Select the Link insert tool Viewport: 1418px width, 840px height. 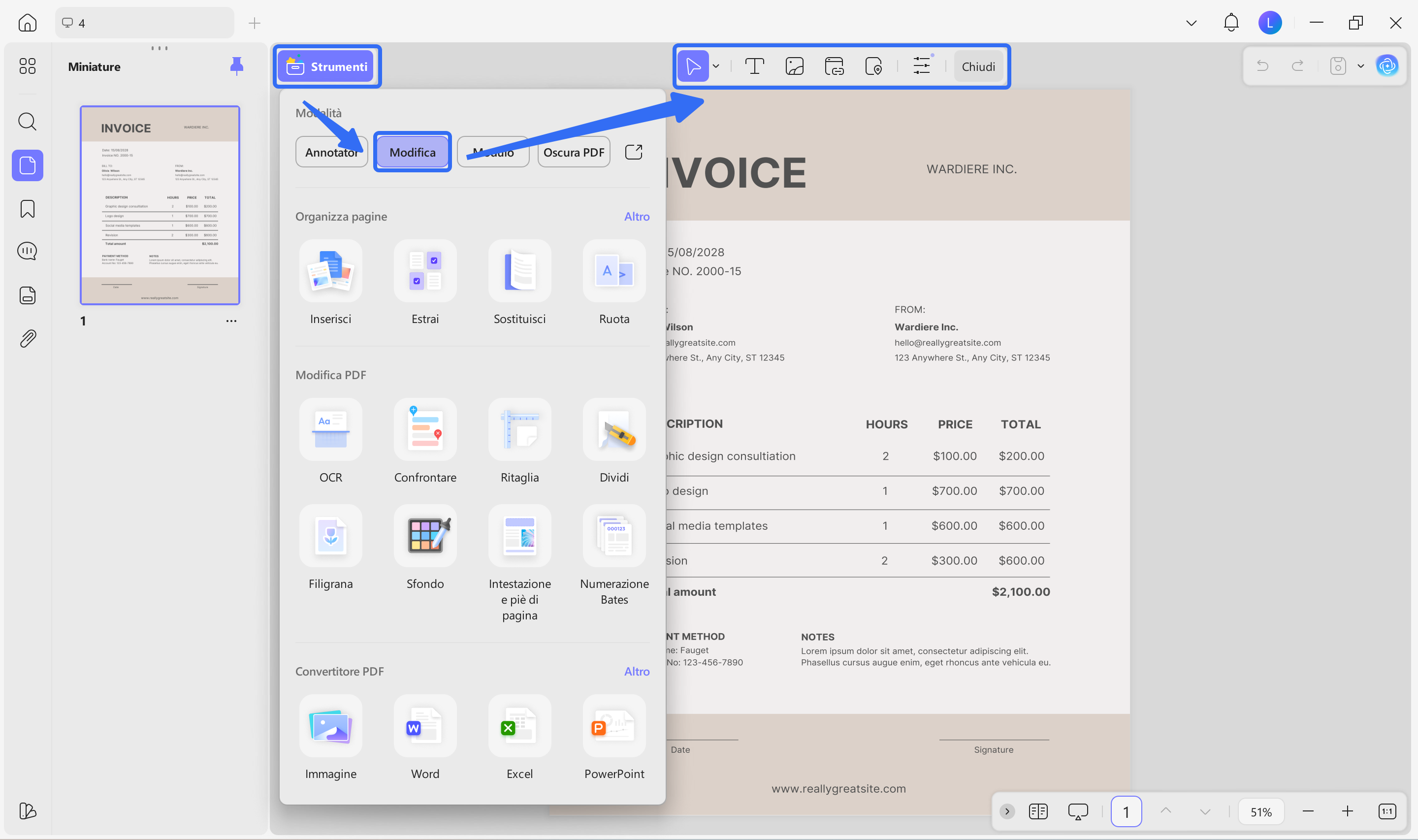tap(834, 66)
